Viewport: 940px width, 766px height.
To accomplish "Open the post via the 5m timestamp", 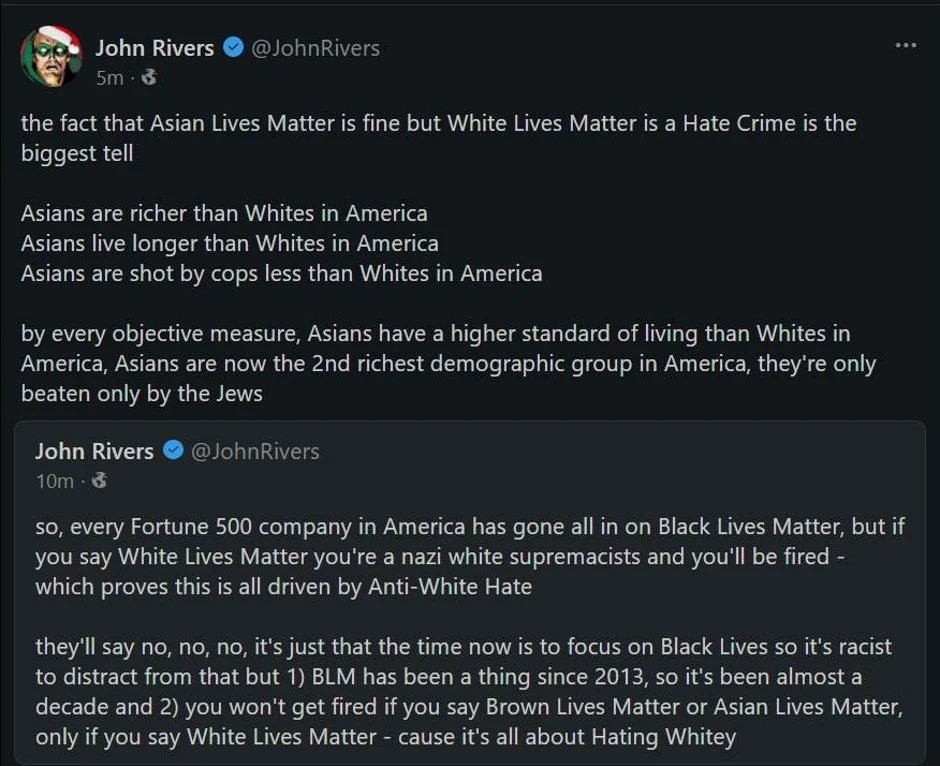I will pyautogui.click(x=110, y=78).
